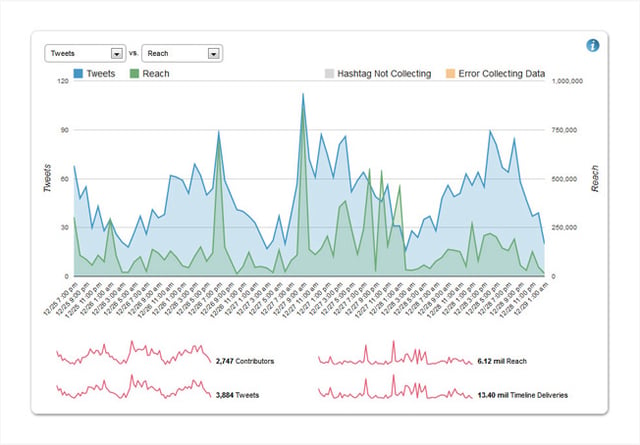Click the 12/25 7:00 pm axis label
640x445 pixels.
pos(60,298)
